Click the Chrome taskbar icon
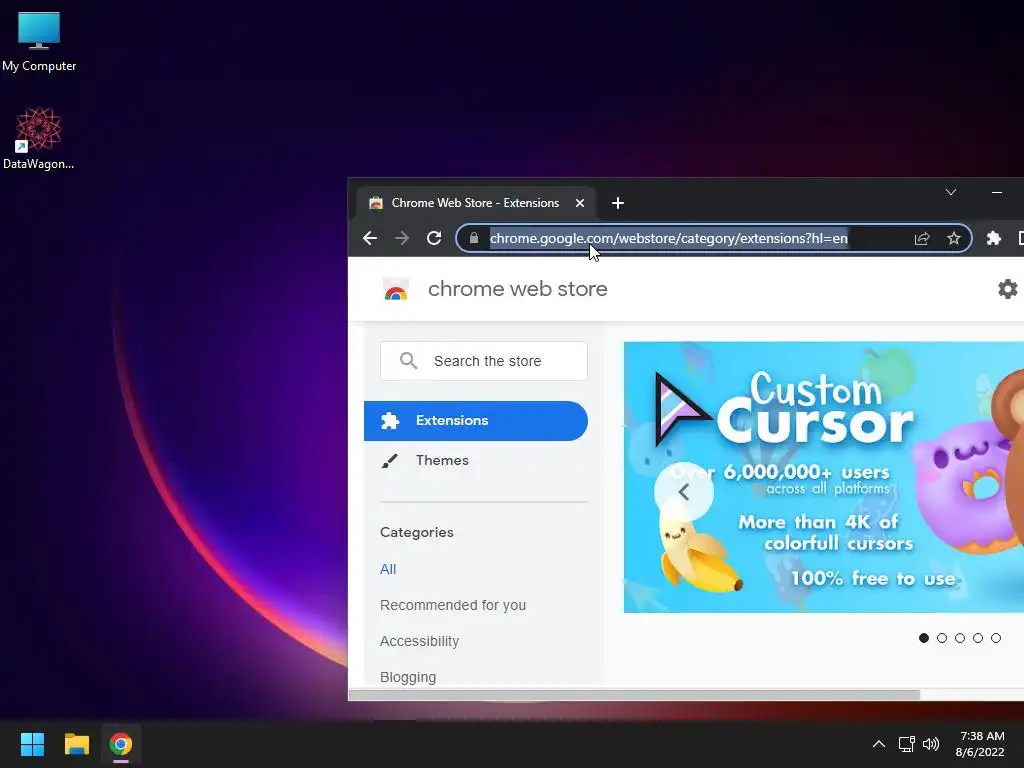The height and width of the screenshot is (768, 1024). pyautogui.click(x=121, y=744)
